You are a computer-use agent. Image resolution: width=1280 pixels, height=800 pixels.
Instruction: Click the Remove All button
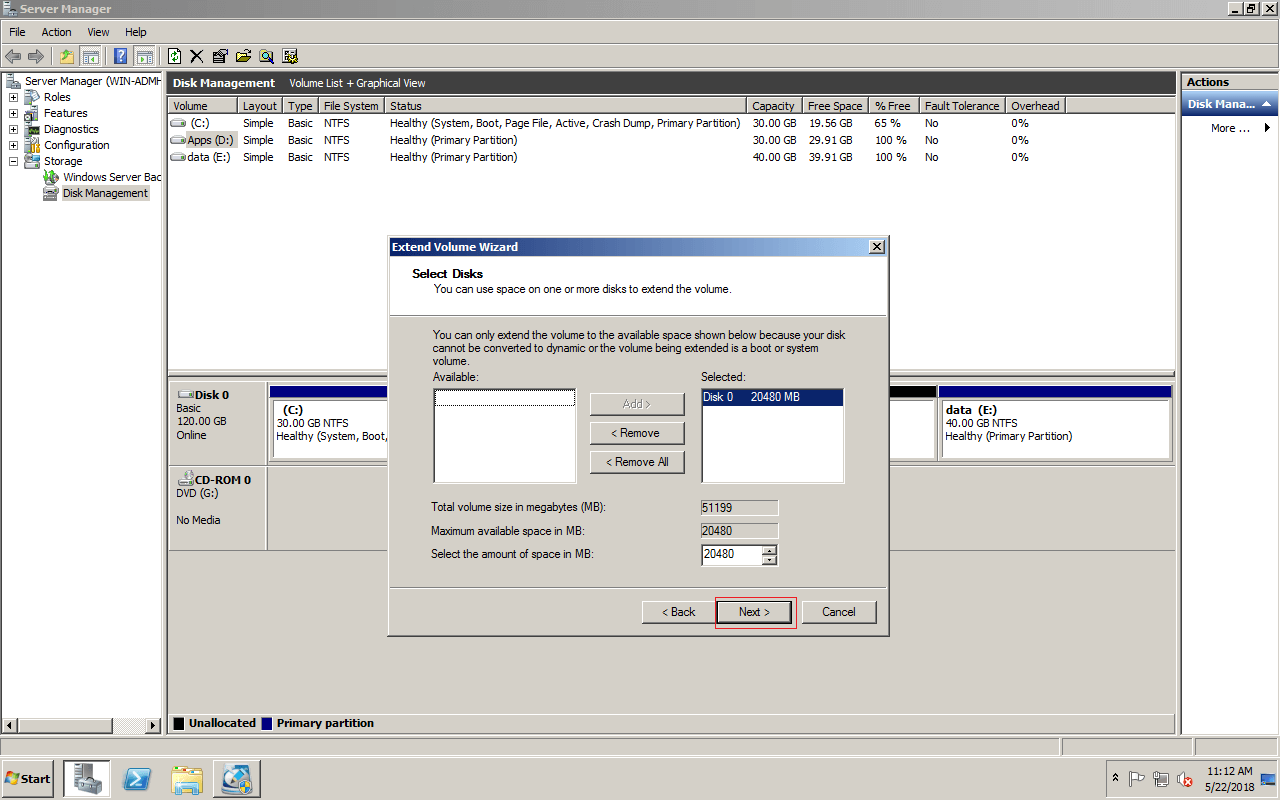point(637,462)
